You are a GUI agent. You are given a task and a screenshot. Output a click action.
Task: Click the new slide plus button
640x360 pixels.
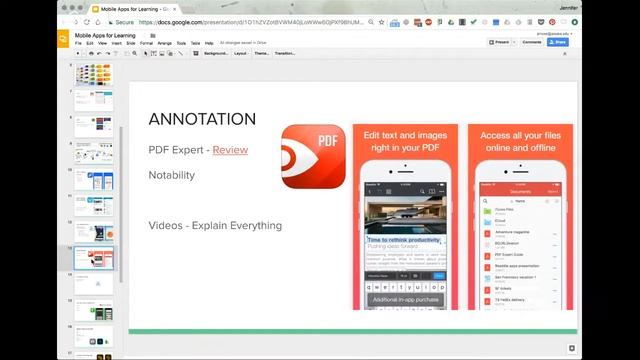(x=78, y=53)
